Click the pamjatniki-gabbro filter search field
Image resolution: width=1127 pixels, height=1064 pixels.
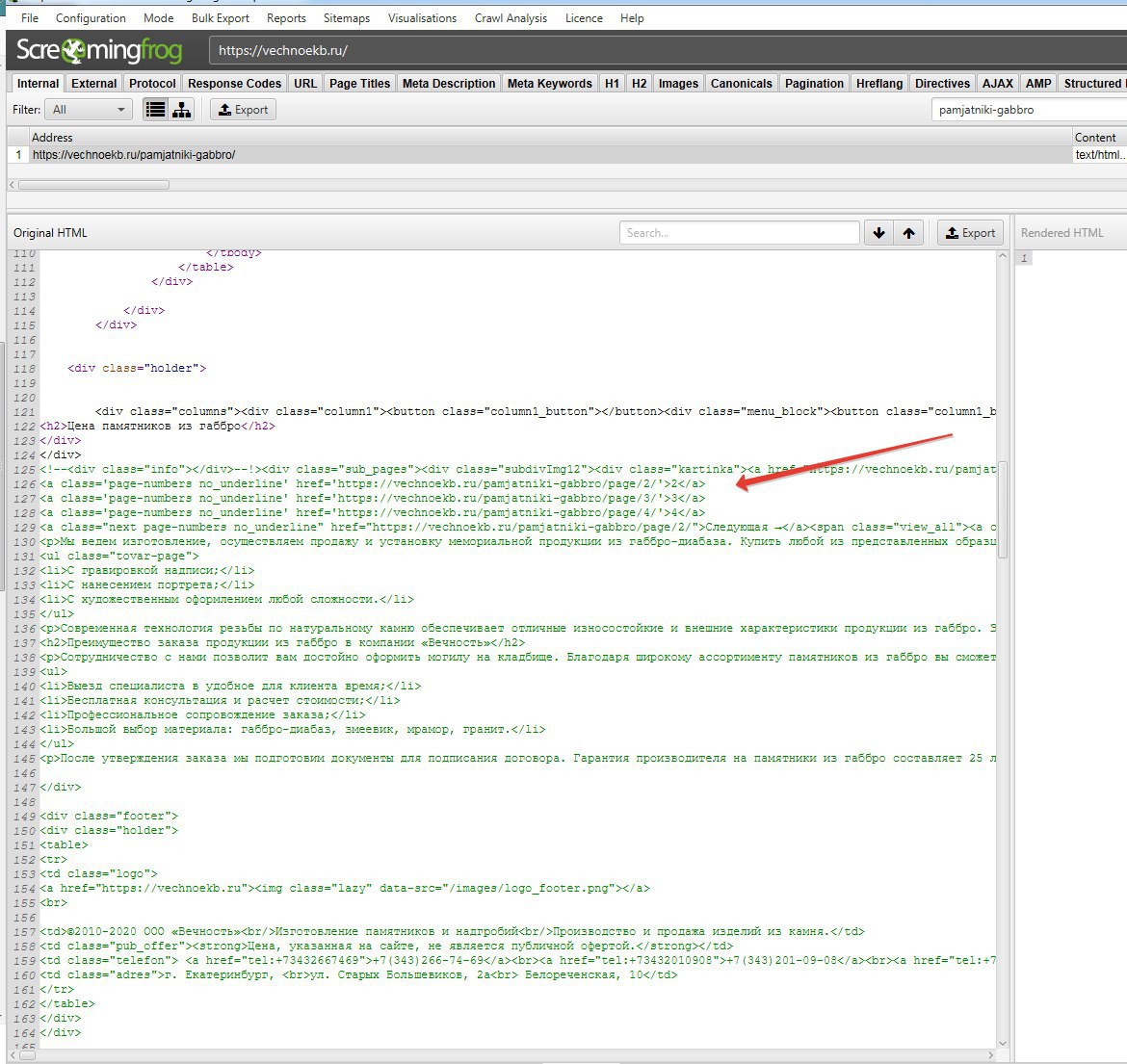[x=1030, y=110]
